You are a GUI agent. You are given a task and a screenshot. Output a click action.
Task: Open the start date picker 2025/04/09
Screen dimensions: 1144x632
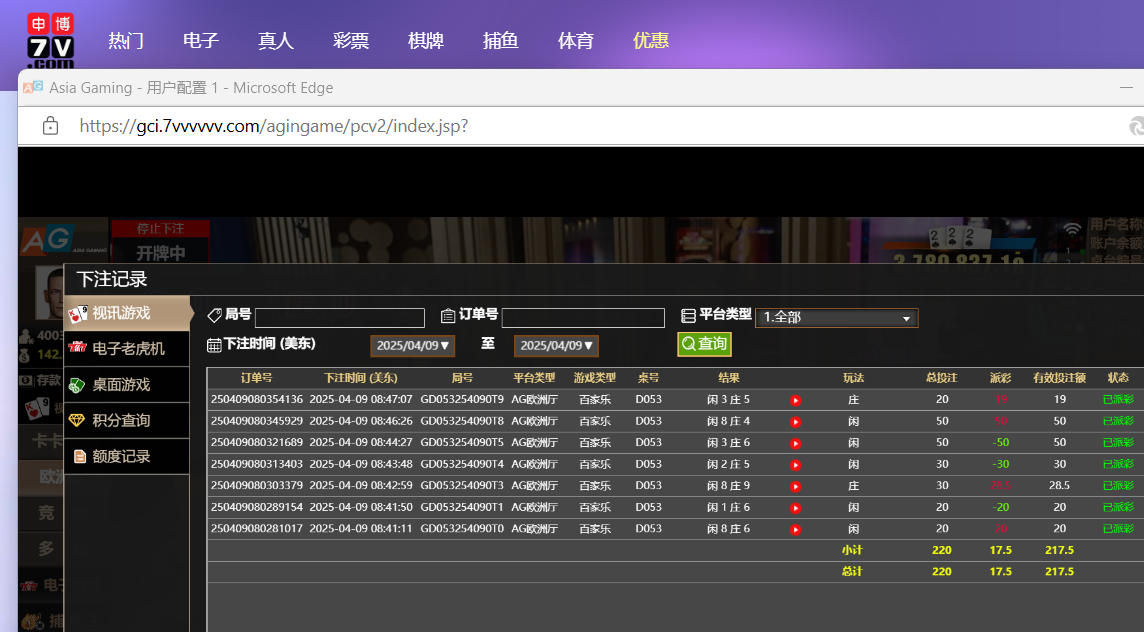point(414,346)
